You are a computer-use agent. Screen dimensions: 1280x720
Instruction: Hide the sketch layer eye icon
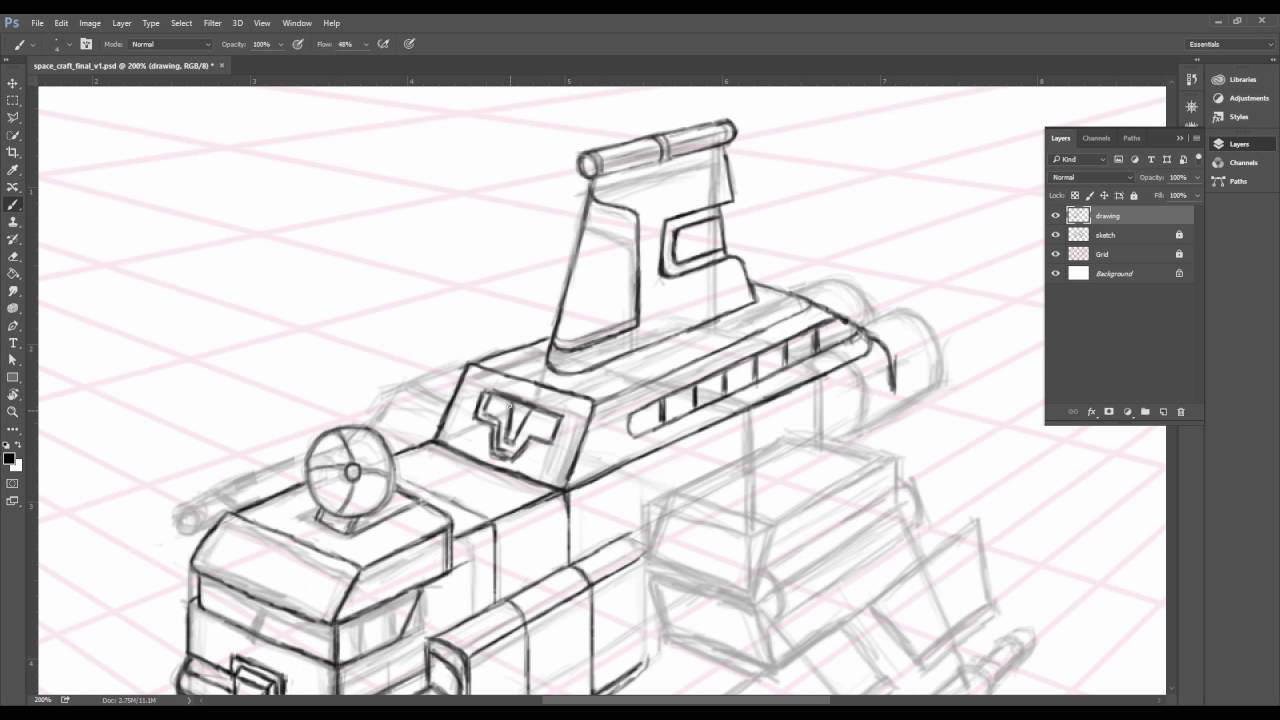1055,235
